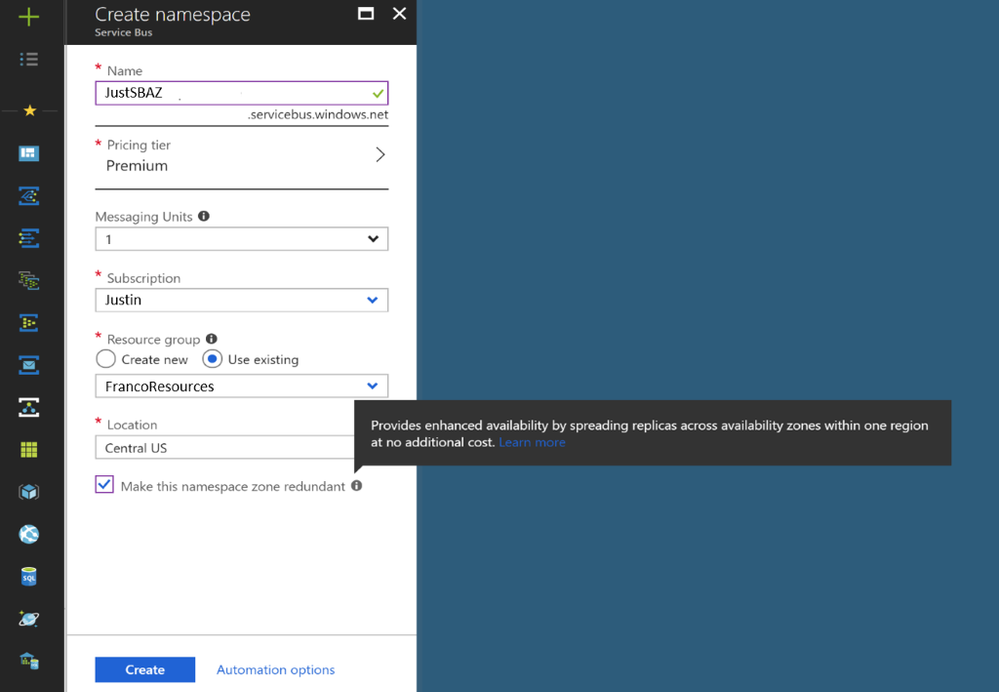Select the Create new radio button
The height and width of the screenshot is (692, 999).
(x=106, y=359)
